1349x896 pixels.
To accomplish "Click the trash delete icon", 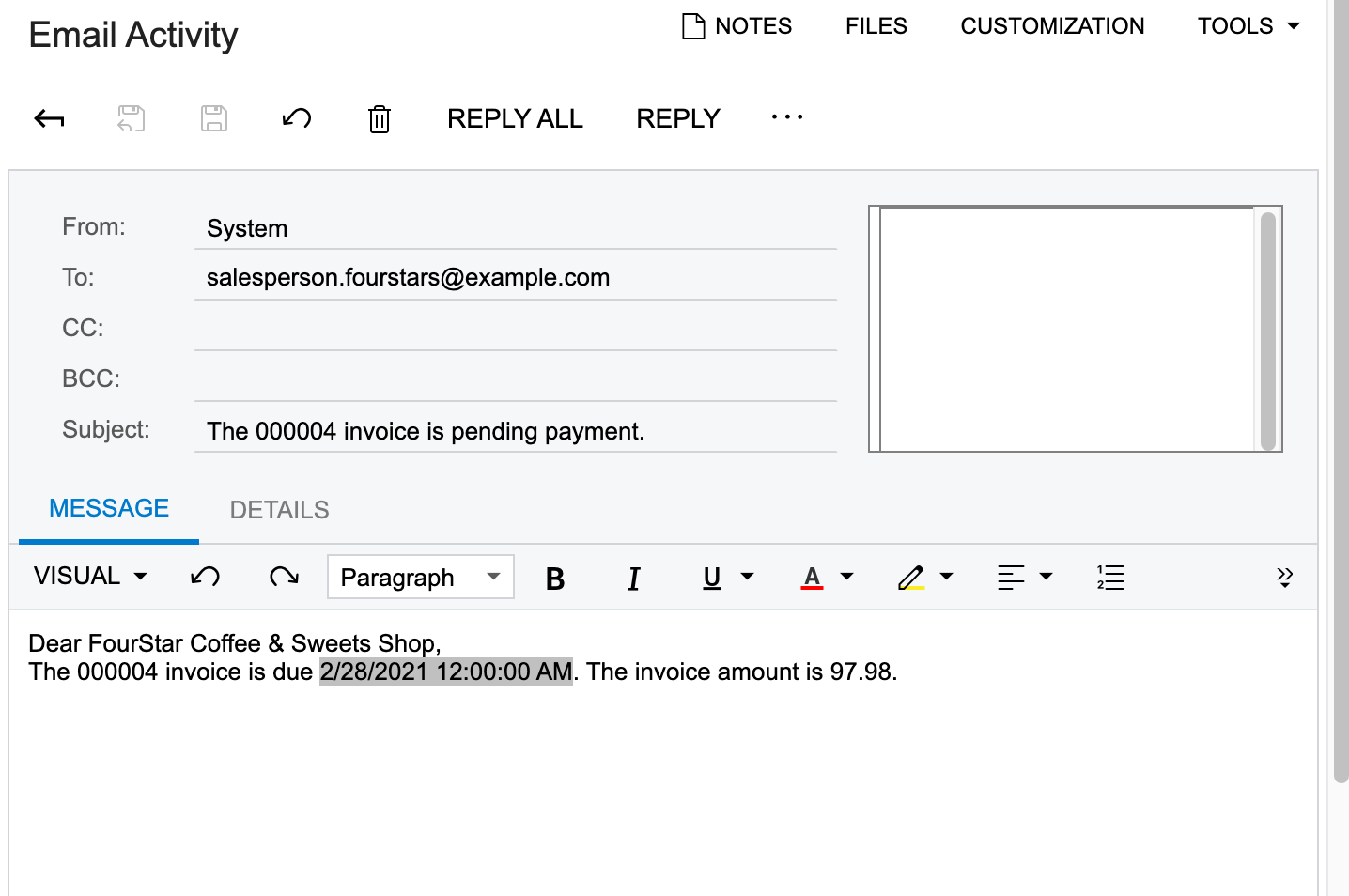I will coord(380,119).
